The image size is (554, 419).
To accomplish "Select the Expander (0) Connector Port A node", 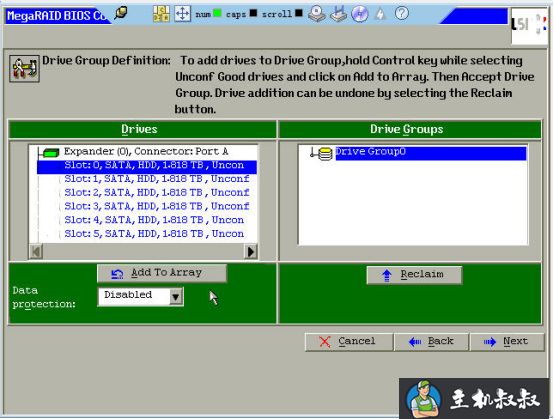I will pyautogui.click(x=146, y=152).
